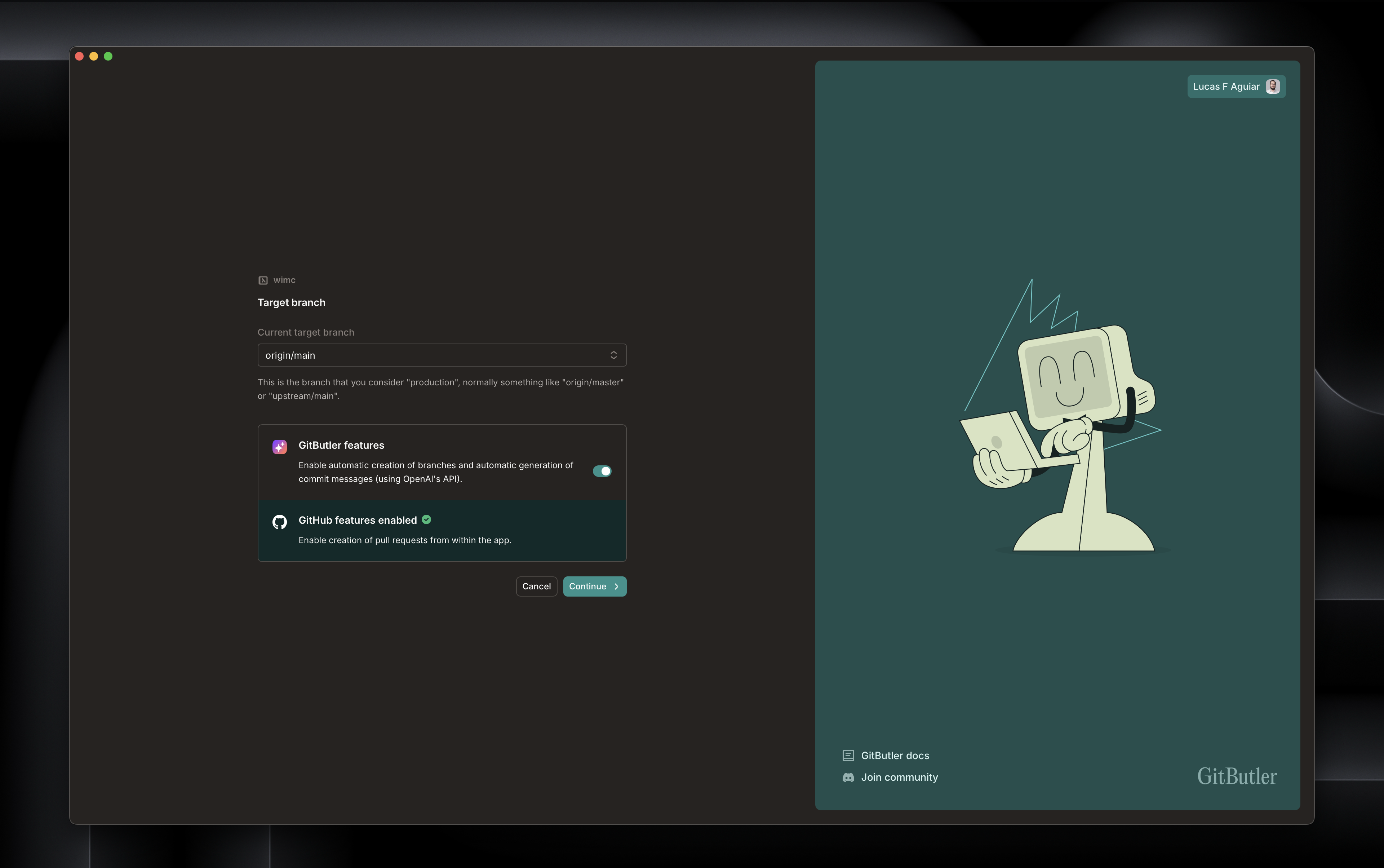This screenshot has height=868, width=1384.
Task: Click the GitButler logo wordmark
Action: click(x=1237, y=776)
